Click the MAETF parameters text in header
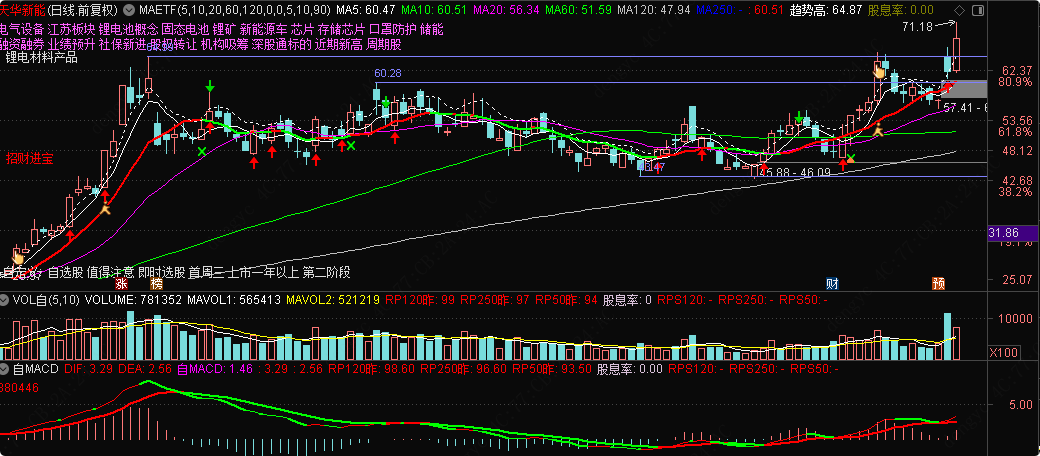This screenshot has width=1040, height=456. coord(233,11)
